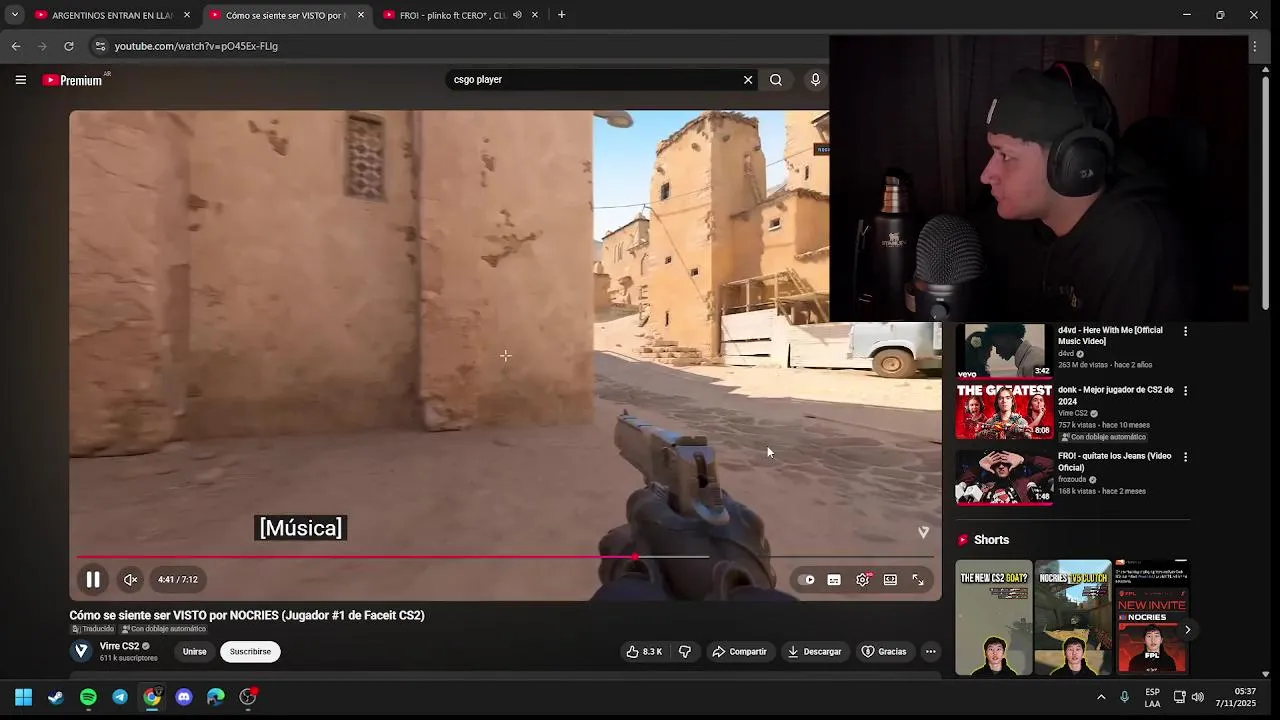1280x720 pixels.
Task: Toggle subtitles (CC) in the player
Action: [x=834, y=580]
